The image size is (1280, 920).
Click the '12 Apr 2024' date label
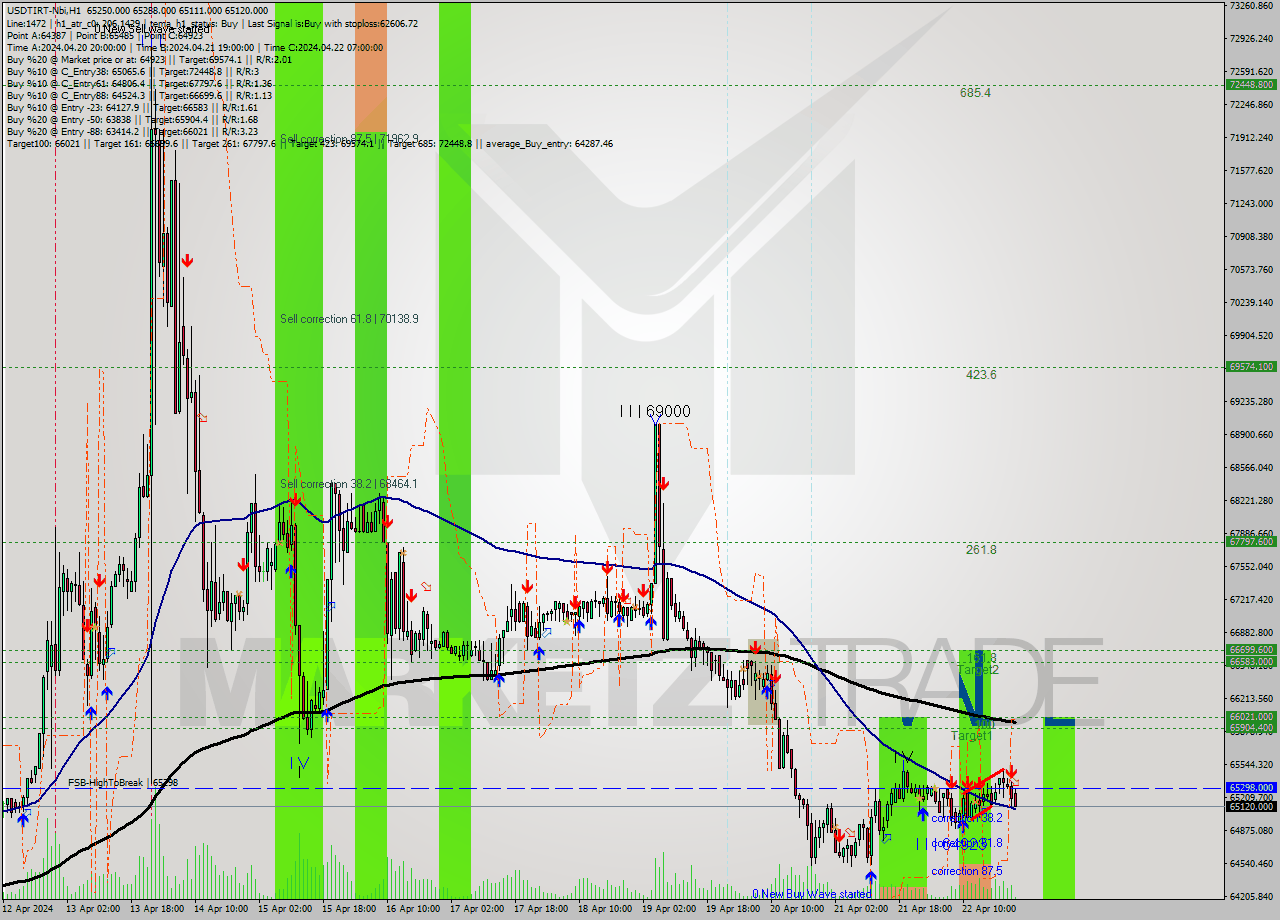tap(30, 909)
